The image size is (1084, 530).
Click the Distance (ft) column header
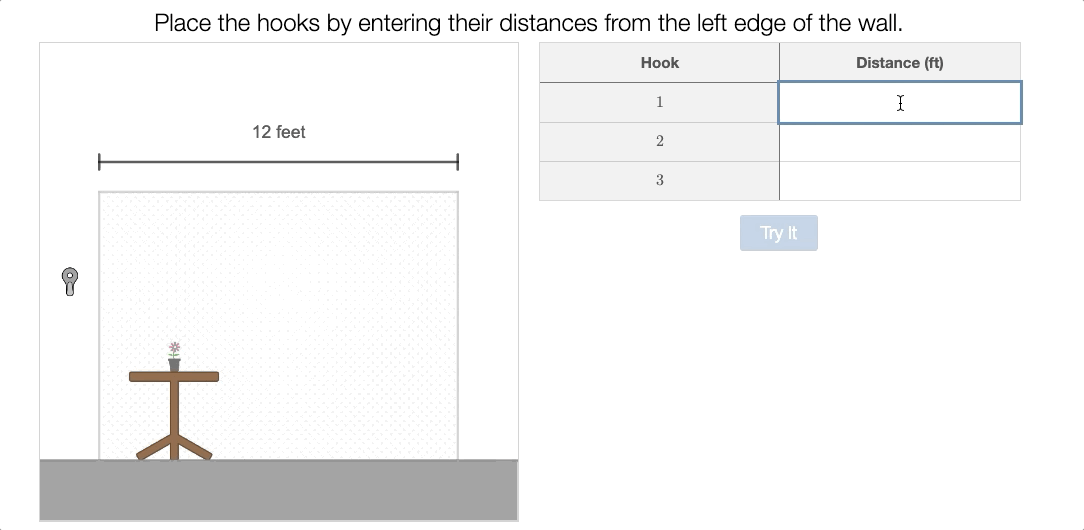point(900,63)
